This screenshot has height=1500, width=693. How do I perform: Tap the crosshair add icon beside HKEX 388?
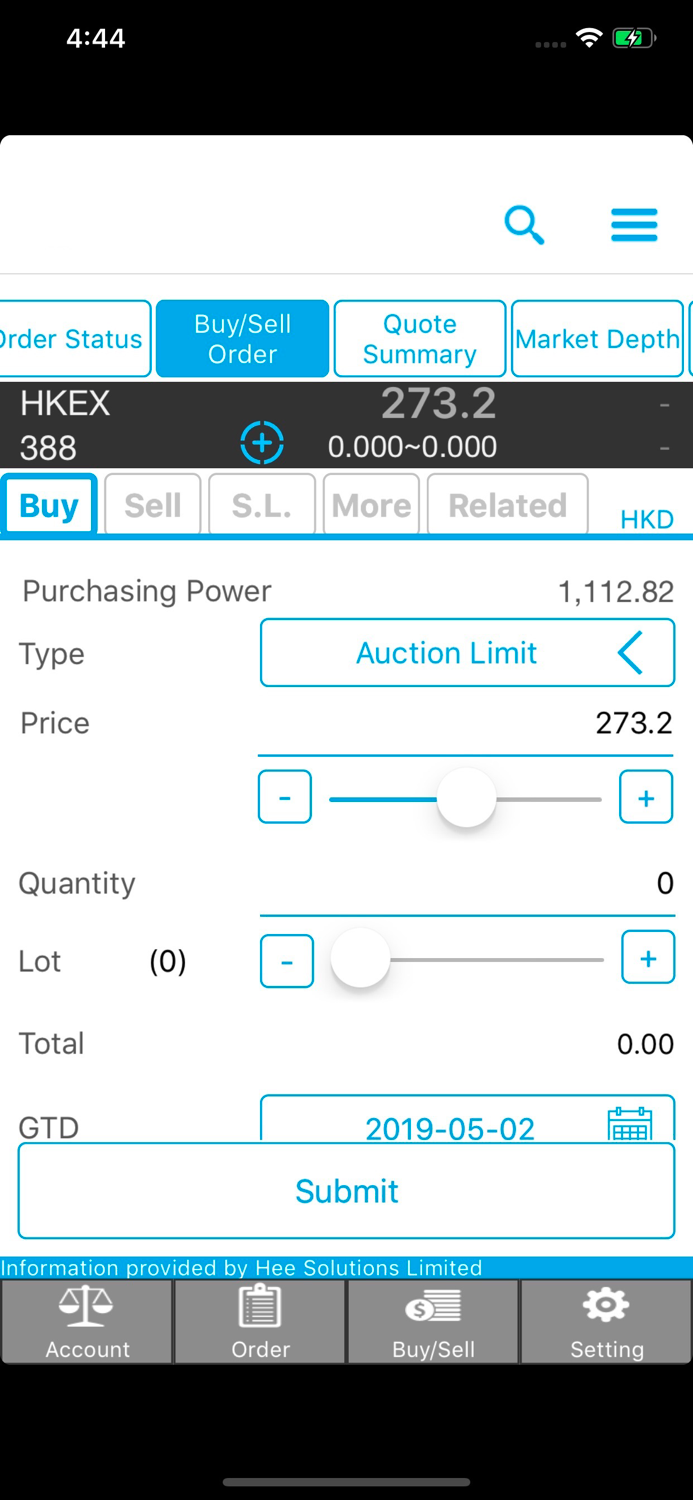tap(261, 441)
